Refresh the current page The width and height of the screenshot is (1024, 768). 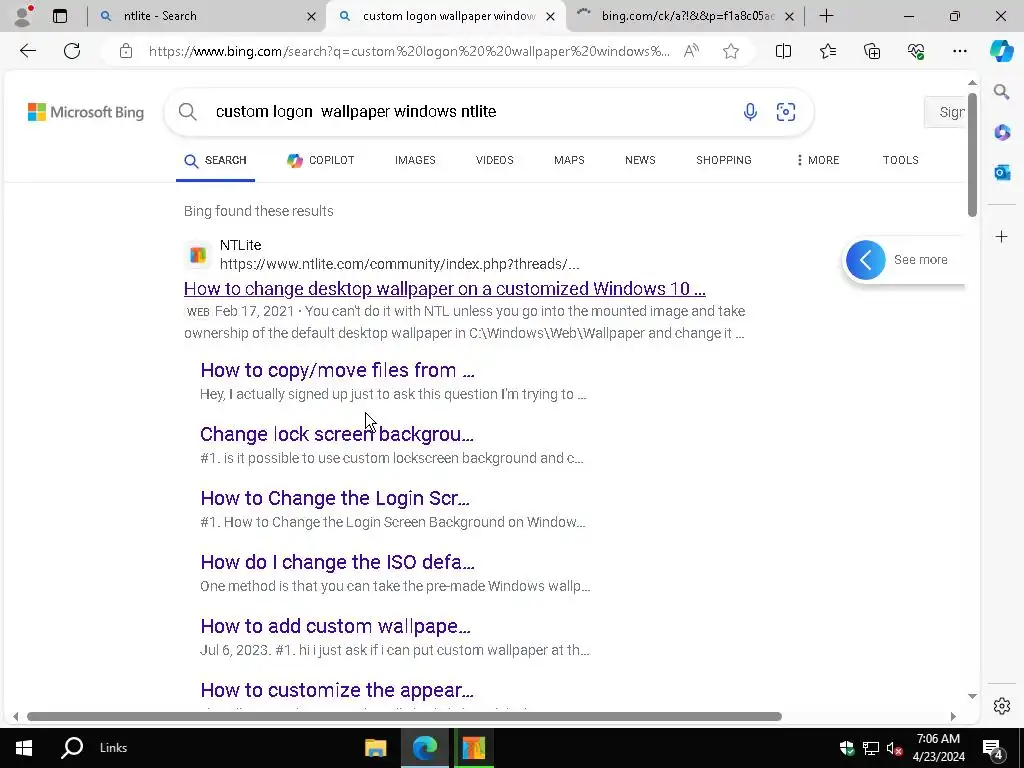72,51
